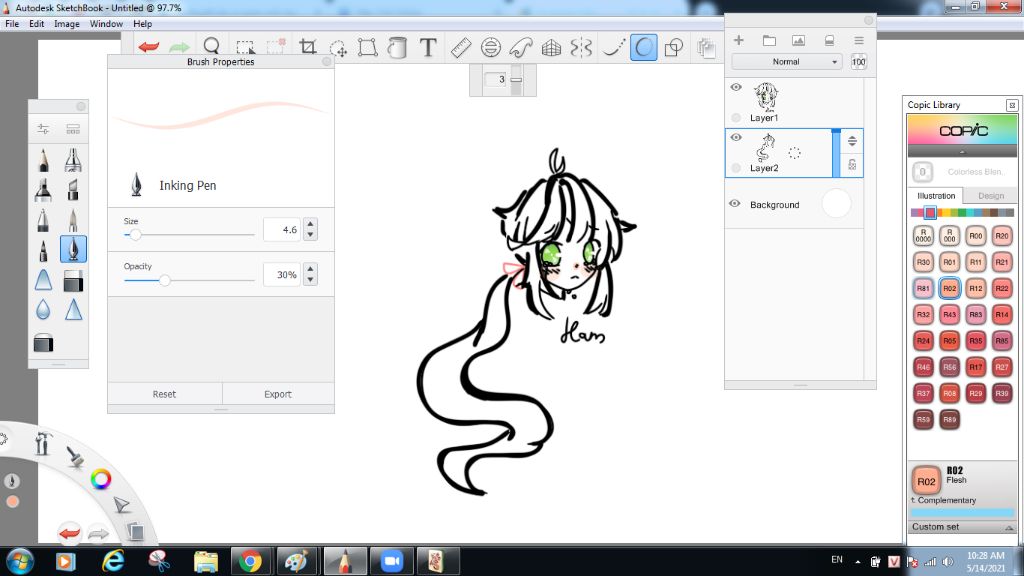Viewport: 1024px width, 576px height.
Task: Toggle the highlighted Predictive Stroke tool
Action: (x=643, y=48)
